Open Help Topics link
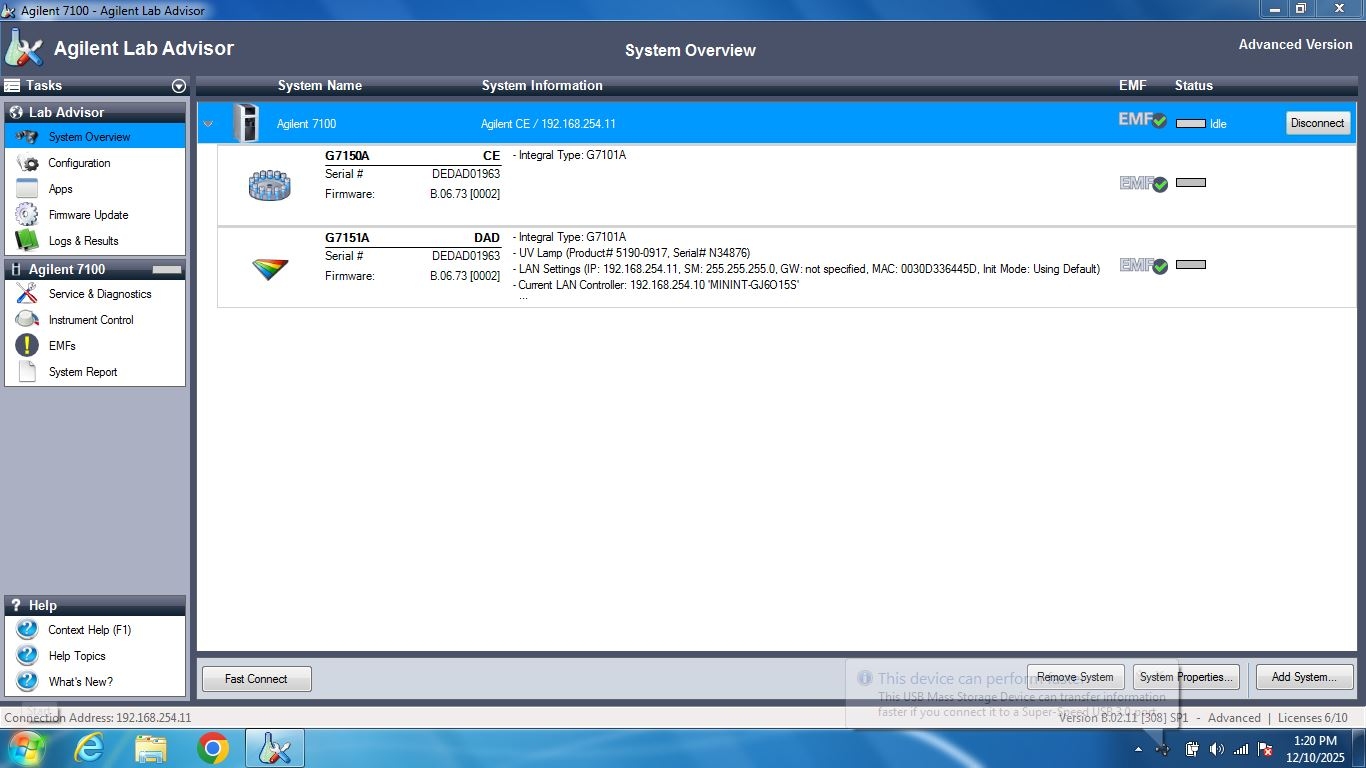1366x768 pixels. tap(76, 656)
